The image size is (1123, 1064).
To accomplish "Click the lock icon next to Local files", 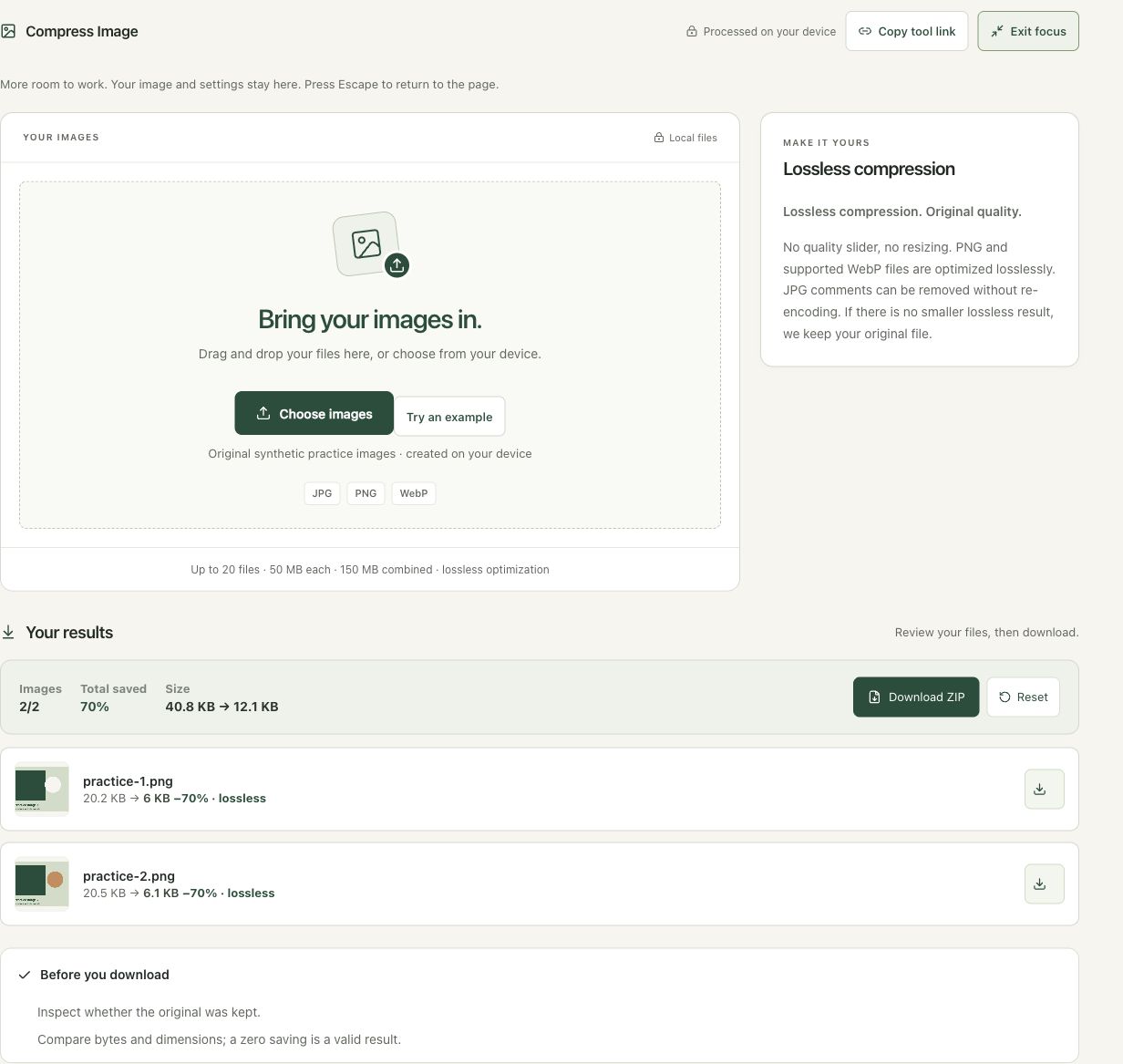I will (659, 138).
